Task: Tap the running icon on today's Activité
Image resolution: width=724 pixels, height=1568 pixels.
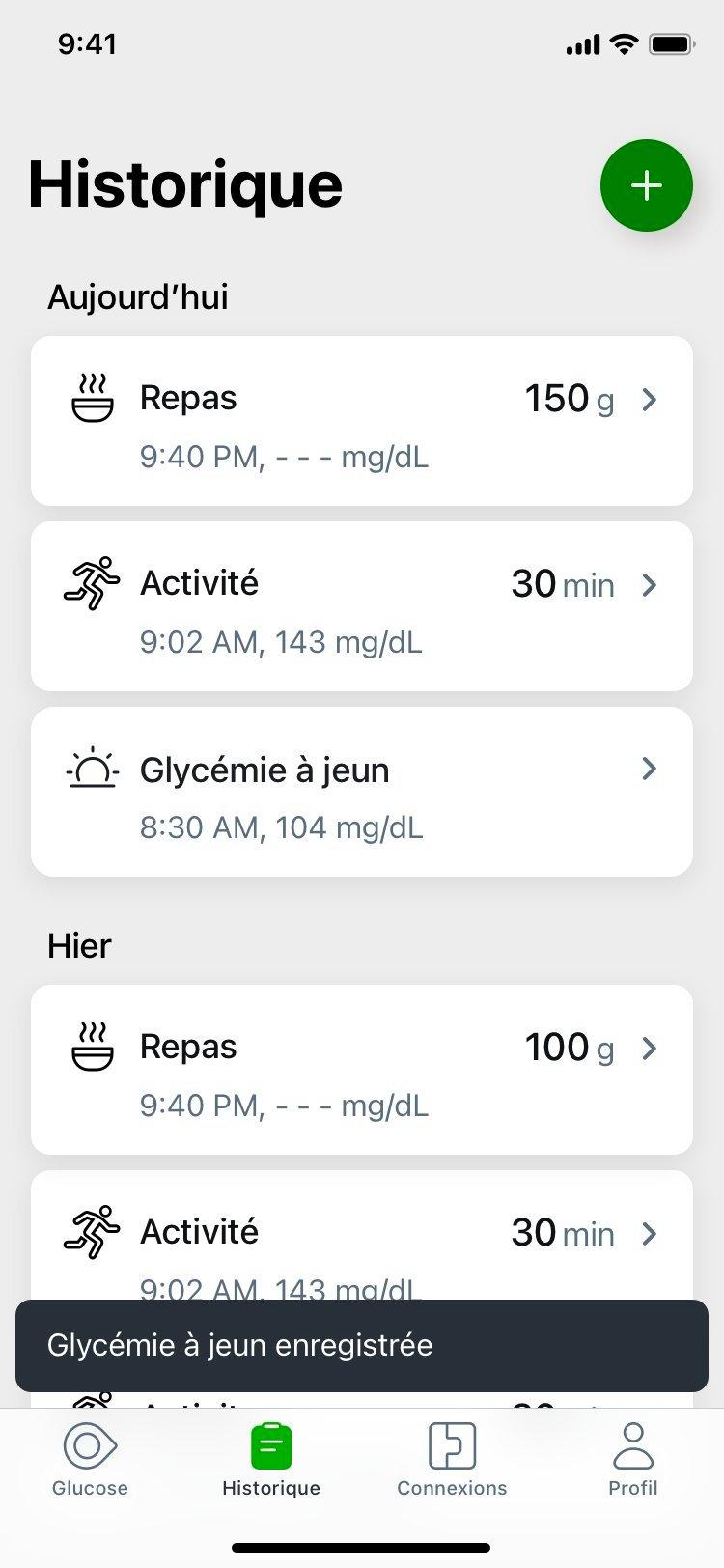Action: tap(93, 583)
